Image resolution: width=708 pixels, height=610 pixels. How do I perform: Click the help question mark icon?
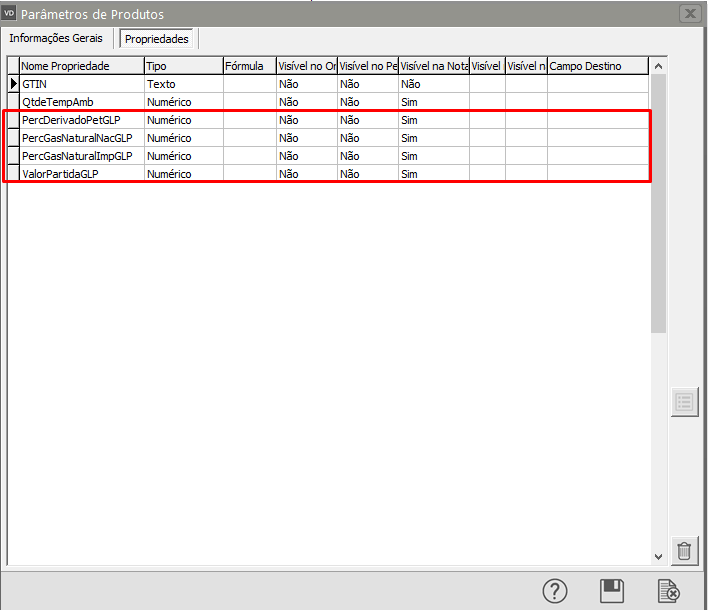tap(555, 591)
